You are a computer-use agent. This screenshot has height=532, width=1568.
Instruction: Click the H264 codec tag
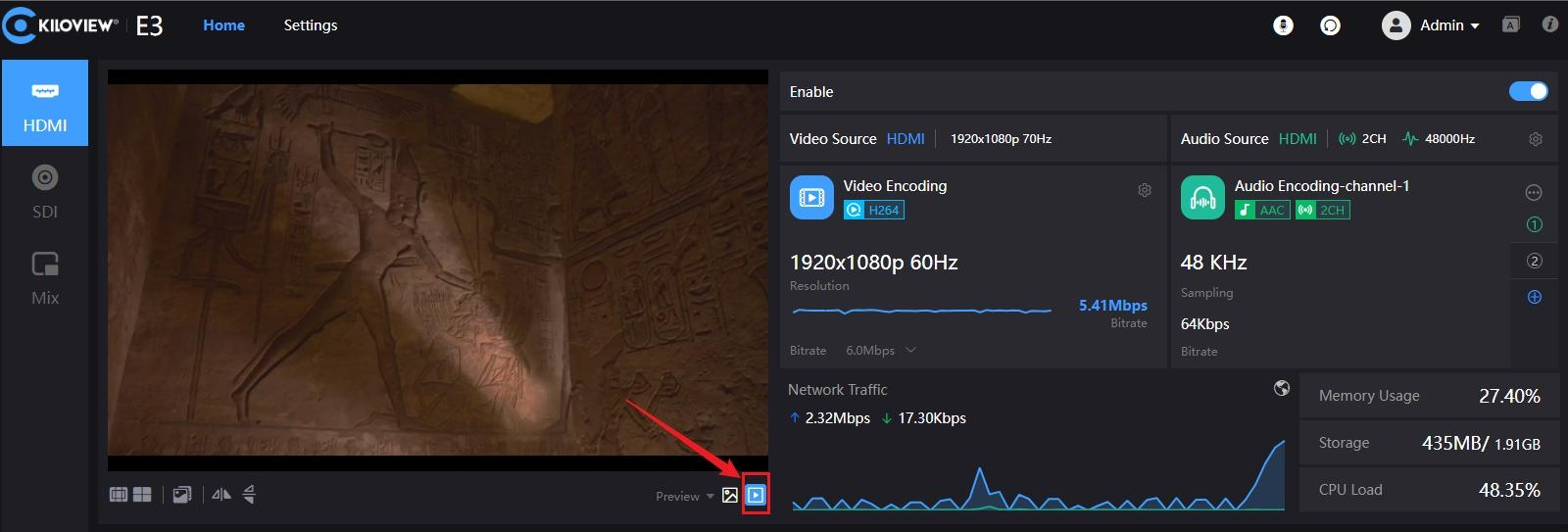pos(874,210)
